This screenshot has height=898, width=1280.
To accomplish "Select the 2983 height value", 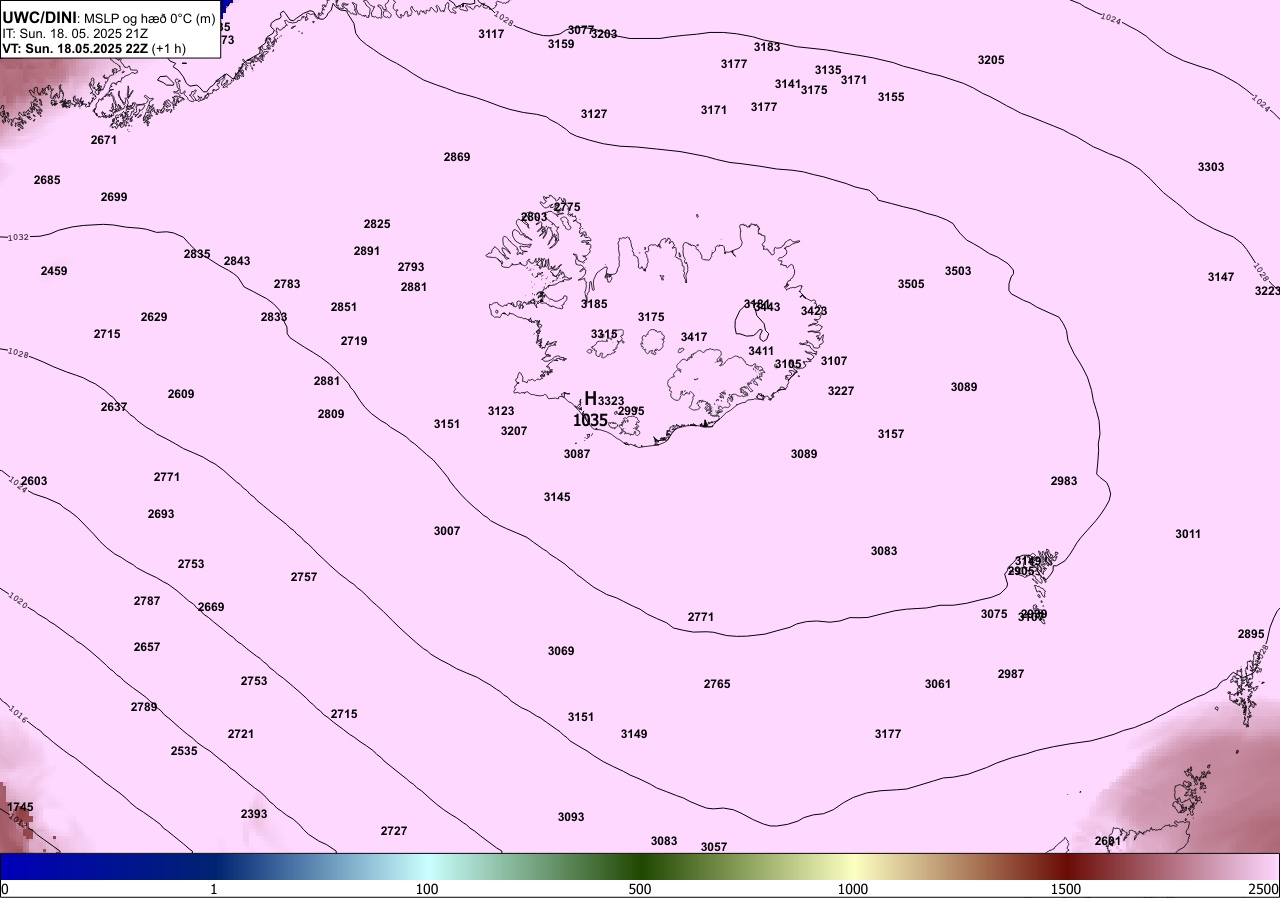I will [1064, 481].
